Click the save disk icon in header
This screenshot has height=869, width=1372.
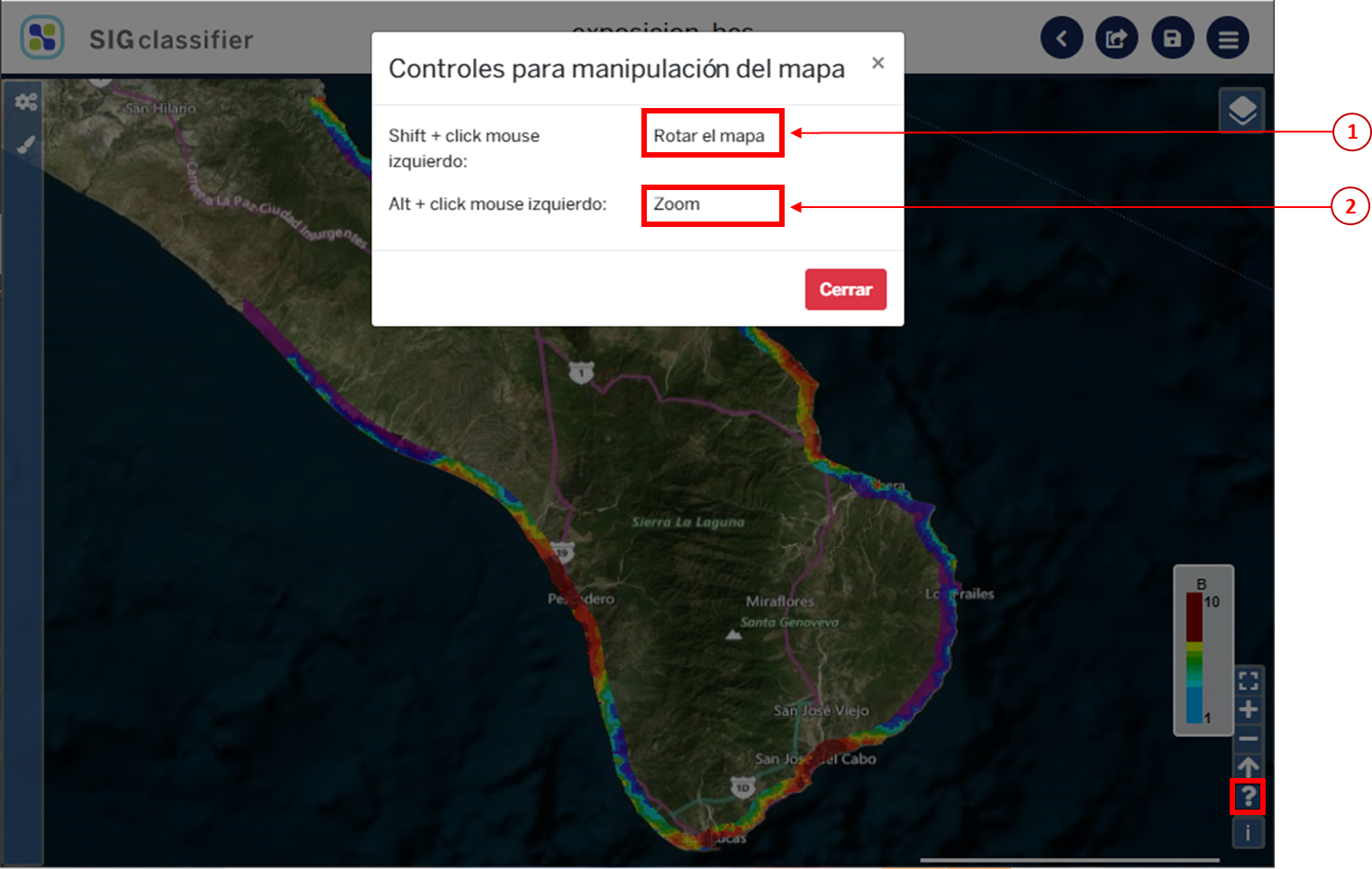pos(1172,39)
